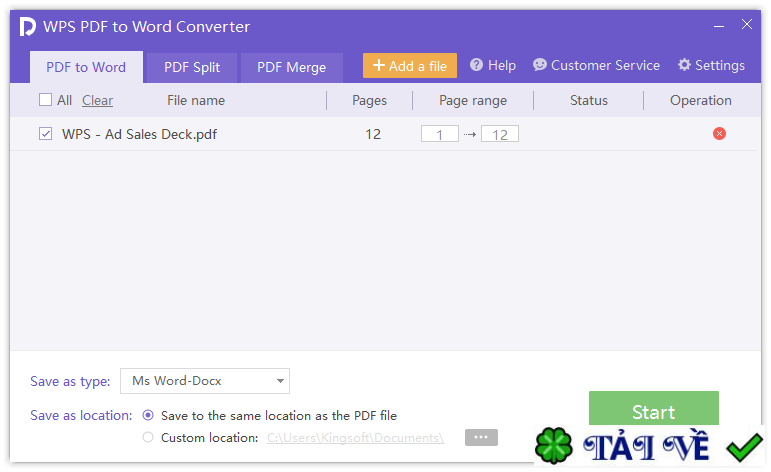Open Settings via the gear button
The height and width of the screenshot is (472, 771).
pyautogui.click(x=712, y=65)
